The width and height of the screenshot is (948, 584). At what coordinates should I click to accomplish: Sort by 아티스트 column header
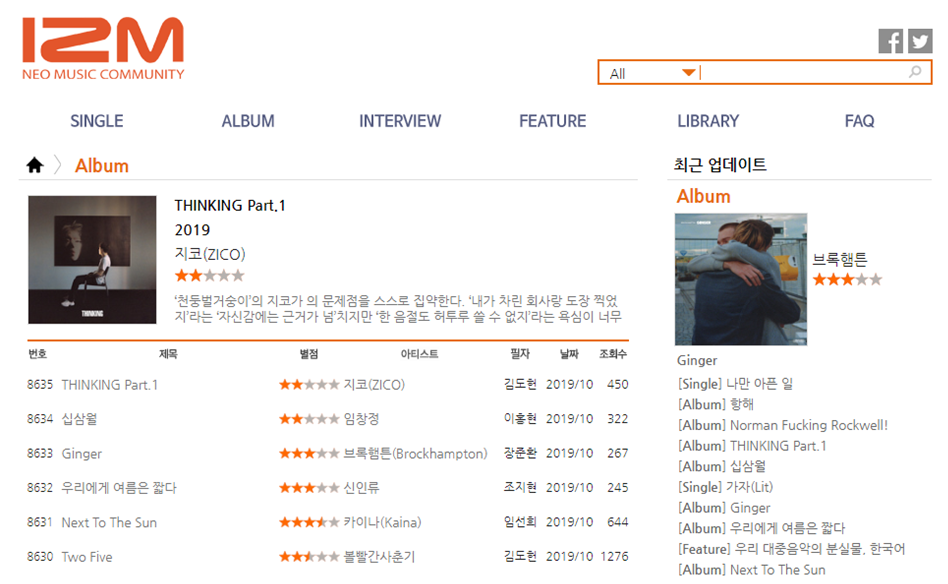click(x=420, y=354)
